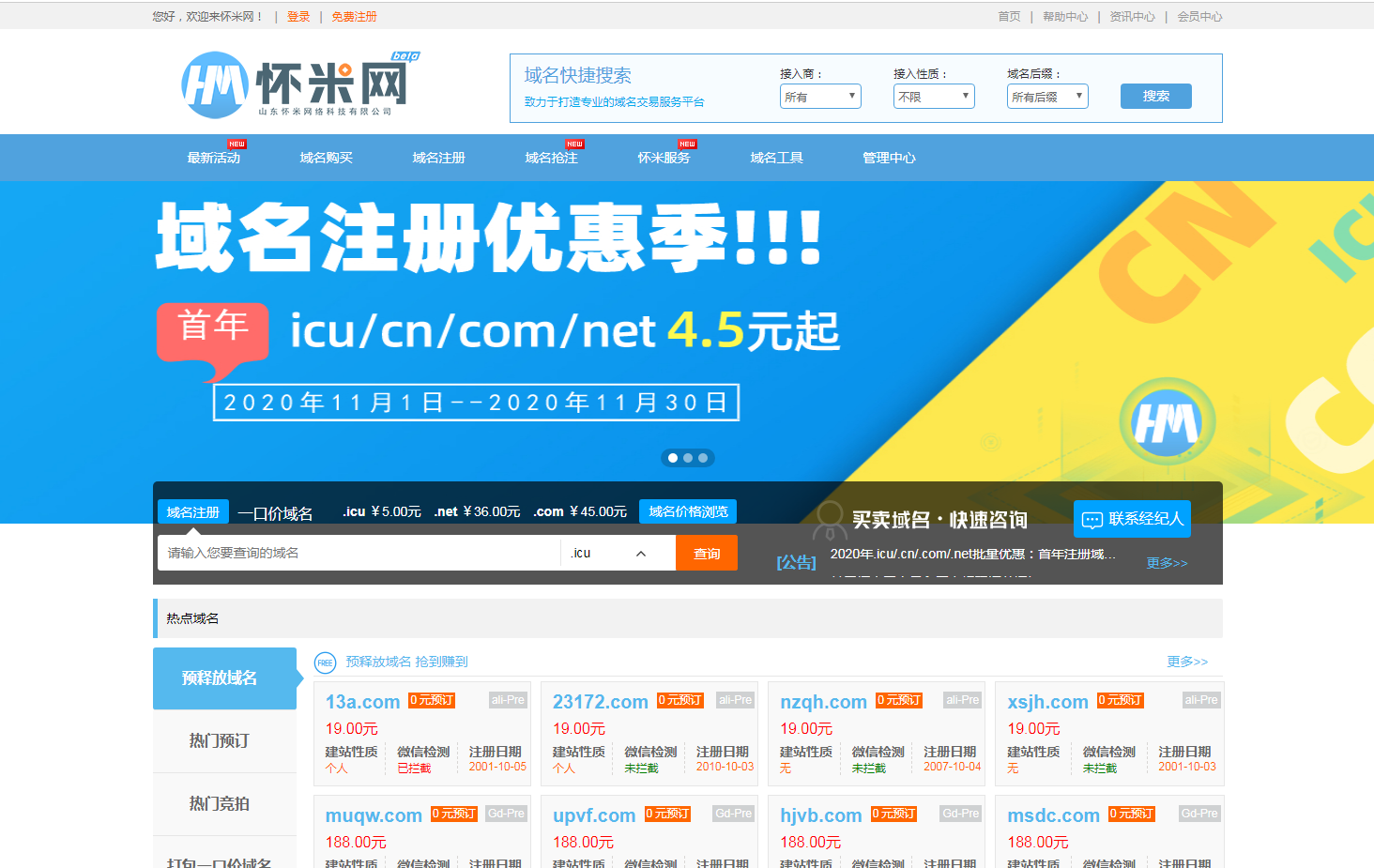Click the 0元预订 badge next to 13a.com
Viewport: 1374px width, 868px height.
pos(432,700)
